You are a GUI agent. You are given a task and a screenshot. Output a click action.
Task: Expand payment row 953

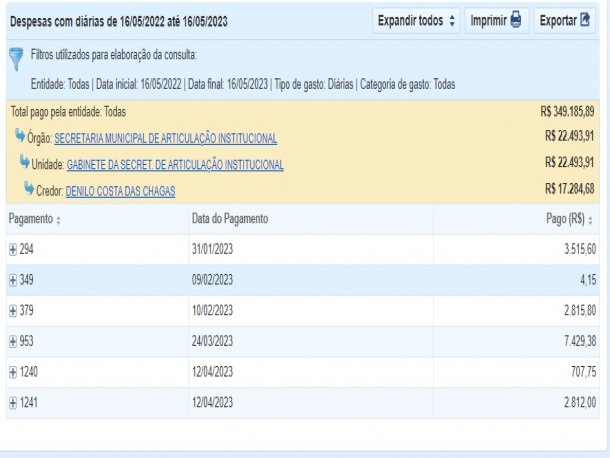pos(12,341)
